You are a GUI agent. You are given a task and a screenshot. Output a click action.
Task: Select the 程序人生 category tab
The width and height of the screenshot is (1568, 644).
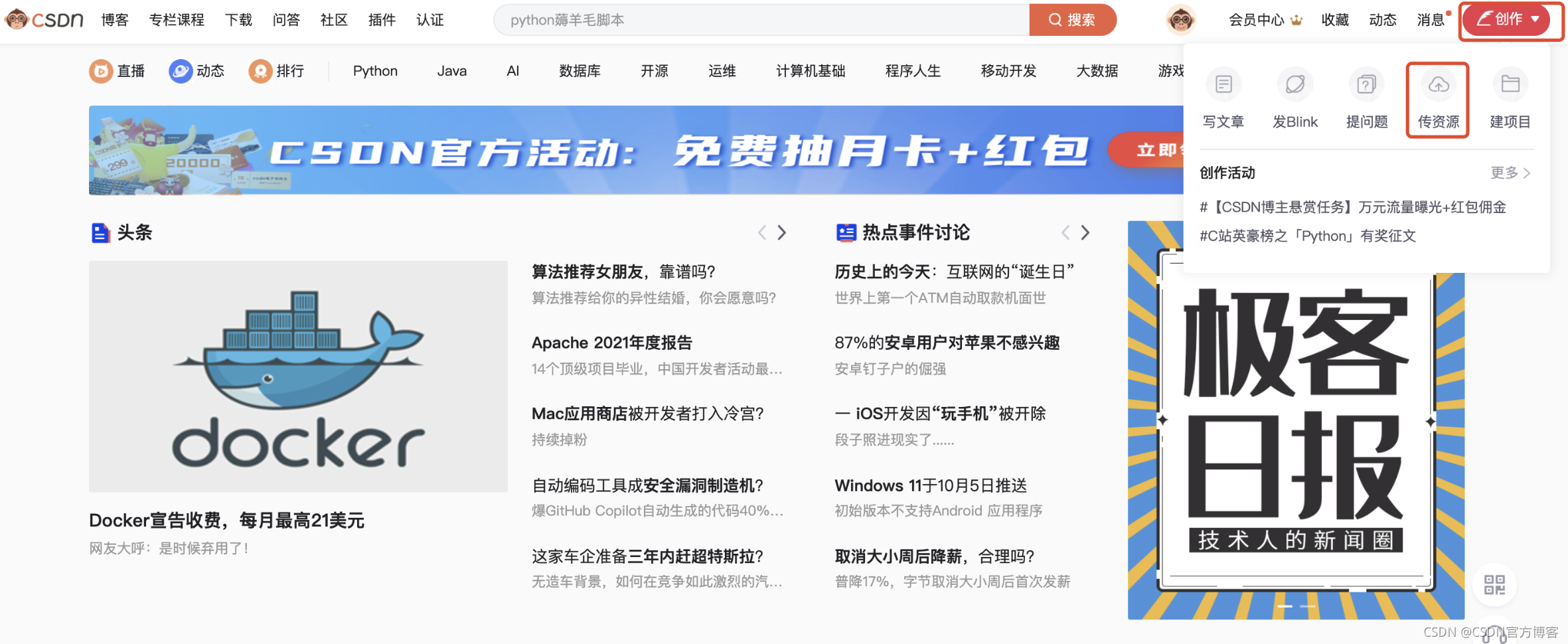913,71
